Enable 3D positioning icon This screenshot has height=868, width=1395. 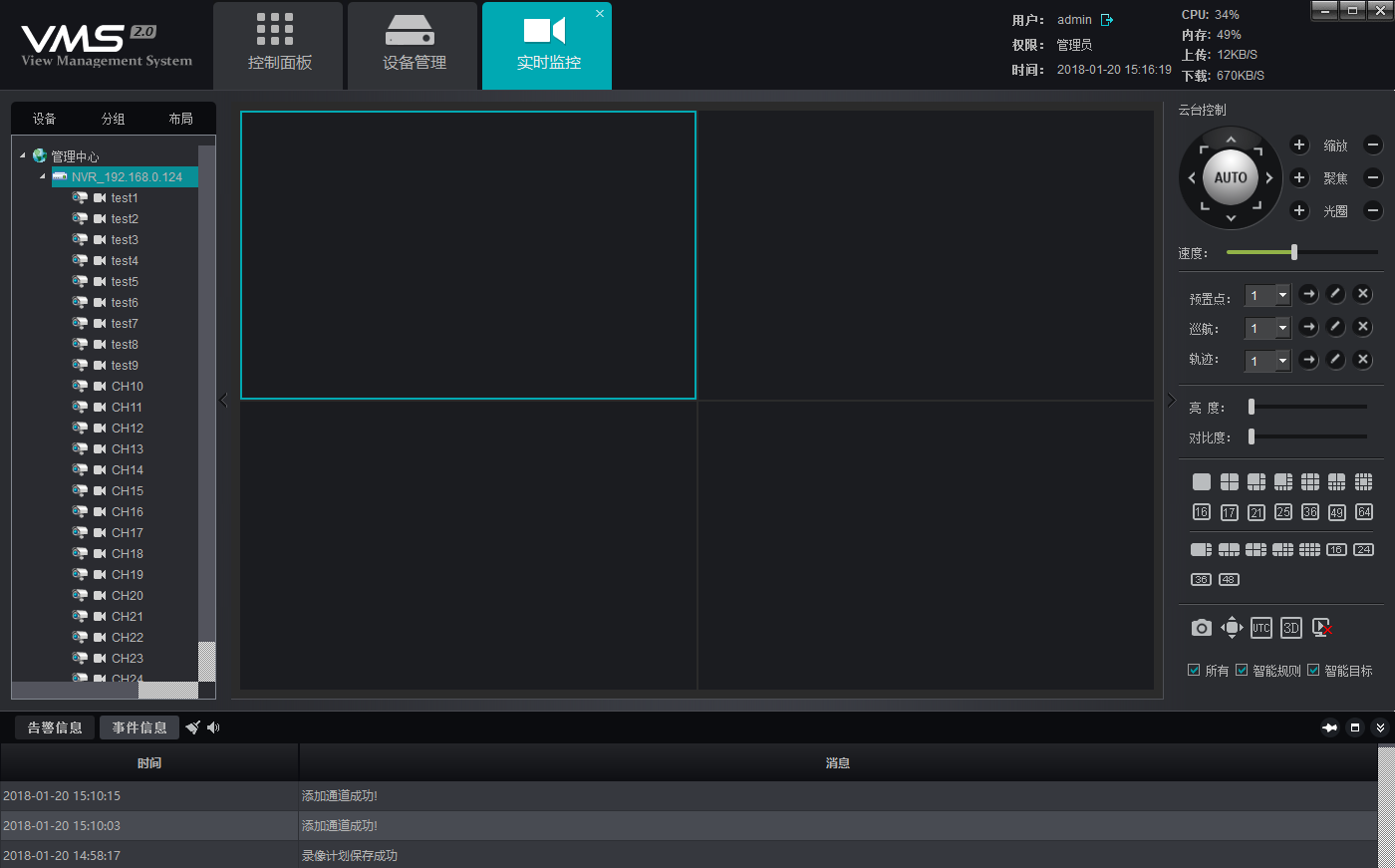point(1291,628)
